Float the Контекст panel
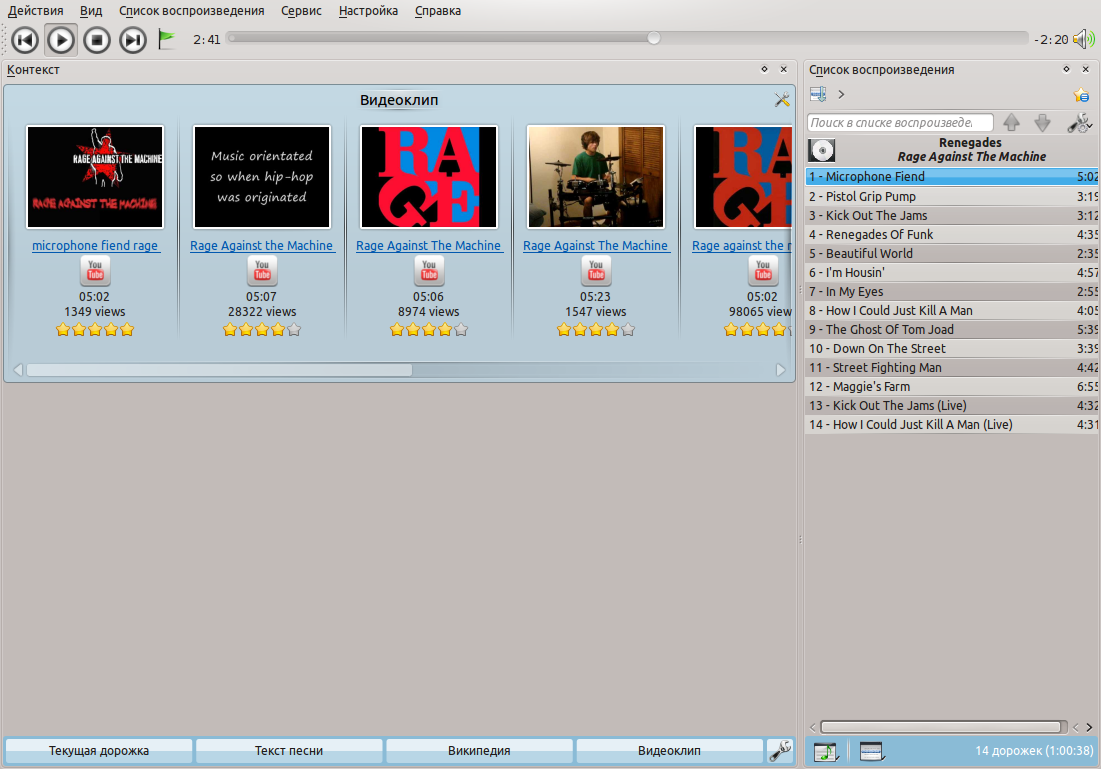This screenshot has width=1101, height=769. 764,69
